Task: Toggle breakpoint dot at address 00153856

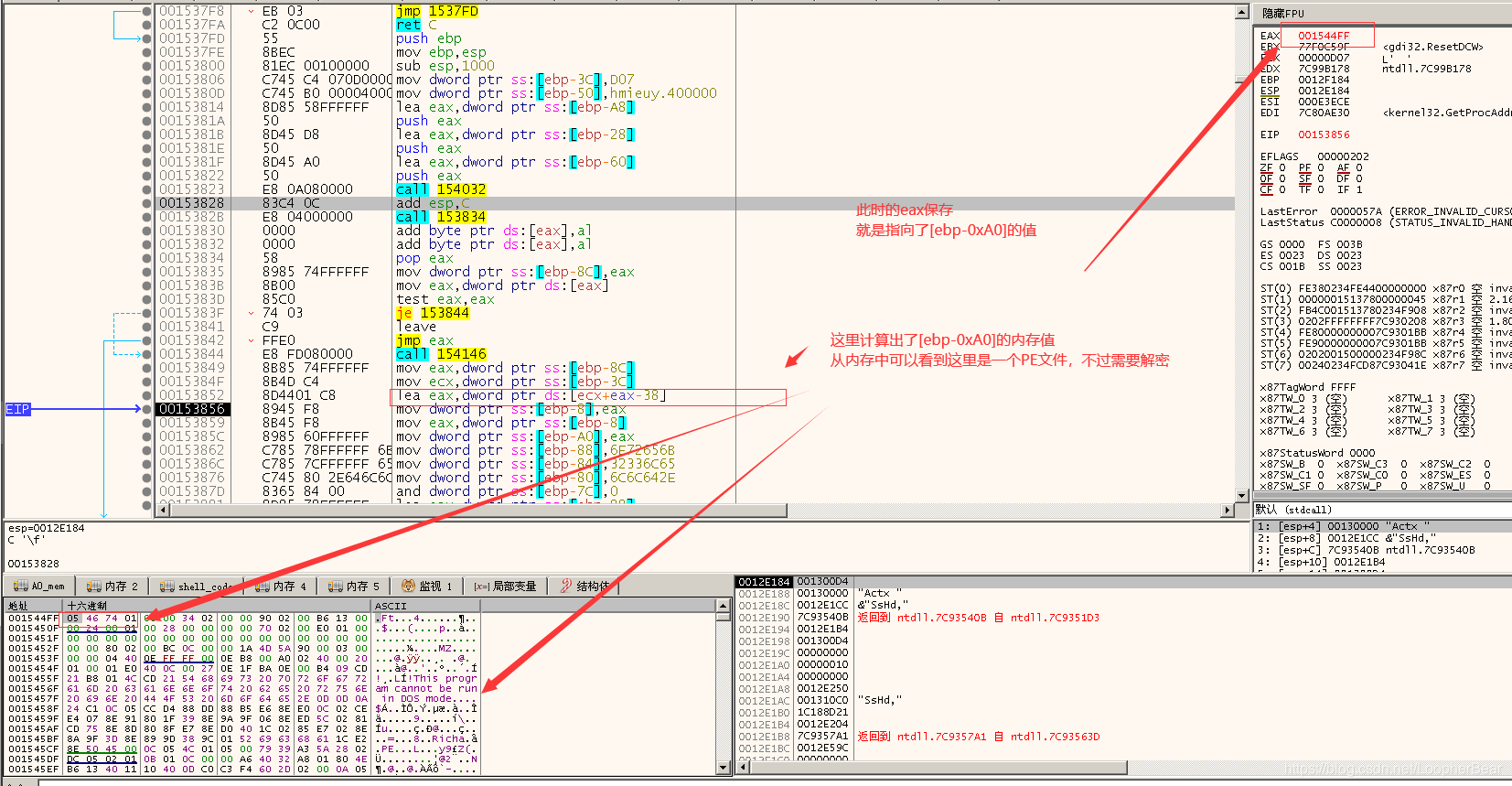Action: click(x=147, y=409)
